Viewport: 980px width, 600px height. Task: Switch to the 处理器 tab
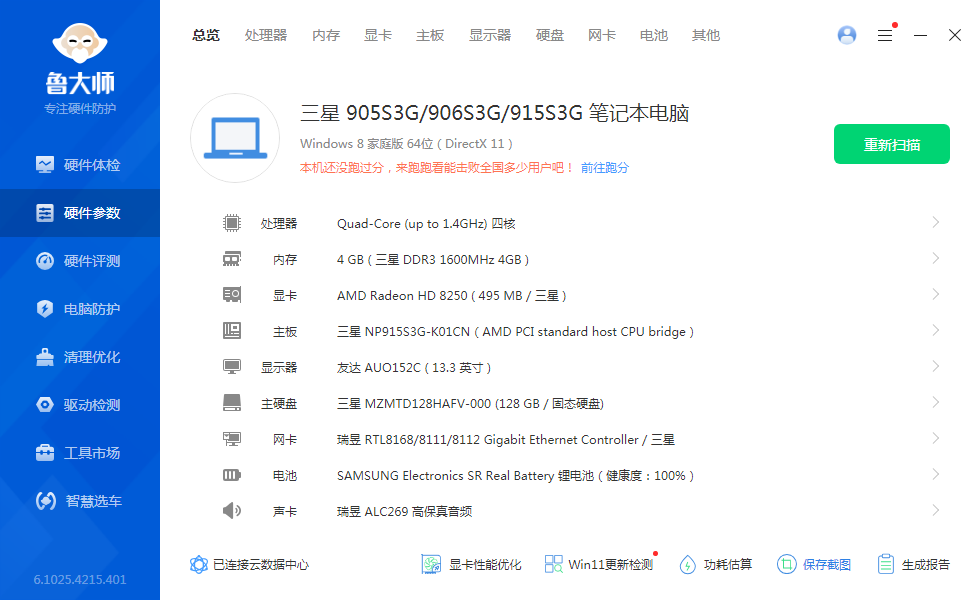(266, 36)
